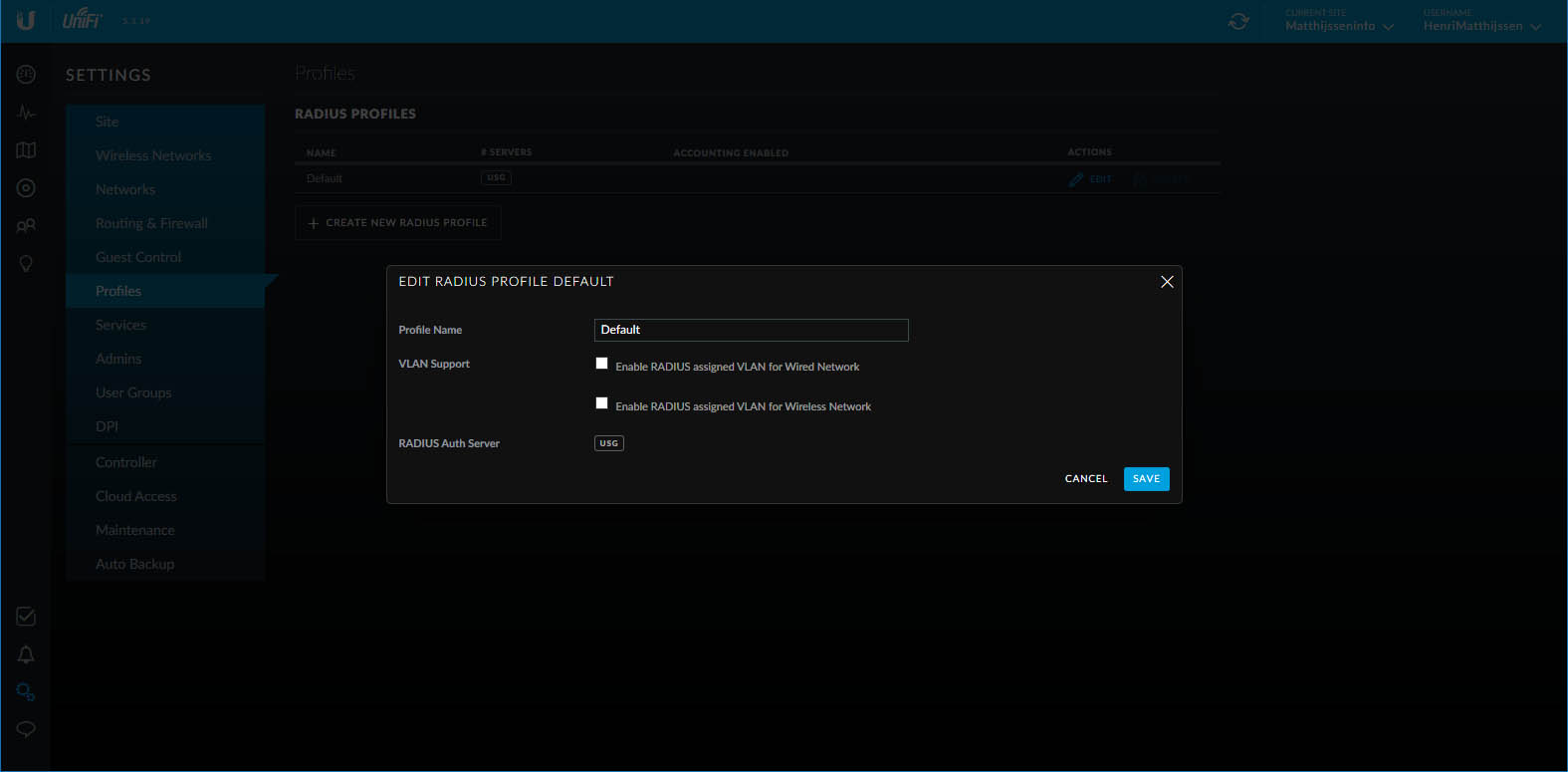This screenshot has height=772, width=1568.
Task: Save the RADIUS profile changes
Action: click(1146, 479)
